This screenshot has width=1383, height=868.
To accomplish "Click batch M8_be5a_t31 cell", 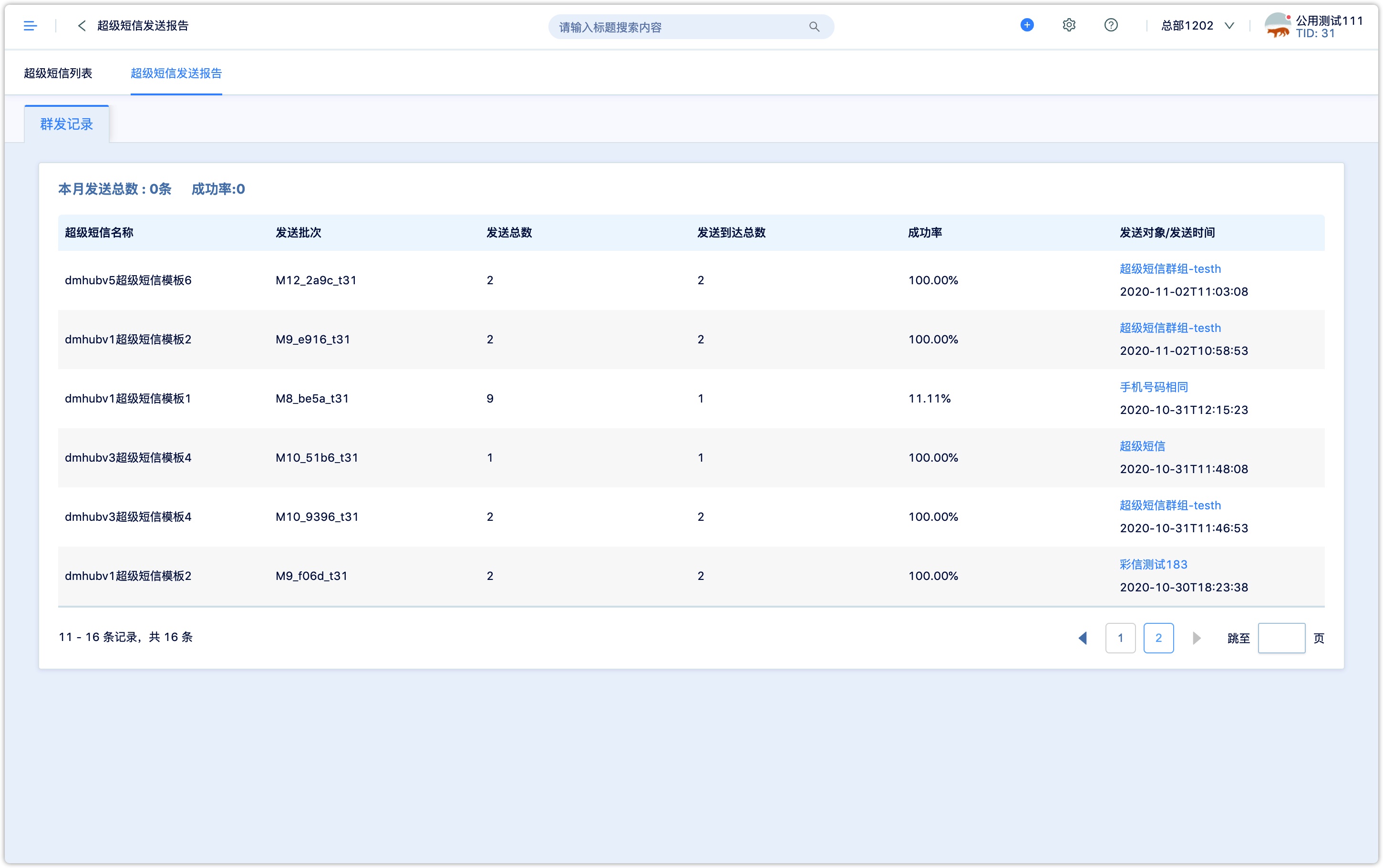I will [x=312, y=398].
